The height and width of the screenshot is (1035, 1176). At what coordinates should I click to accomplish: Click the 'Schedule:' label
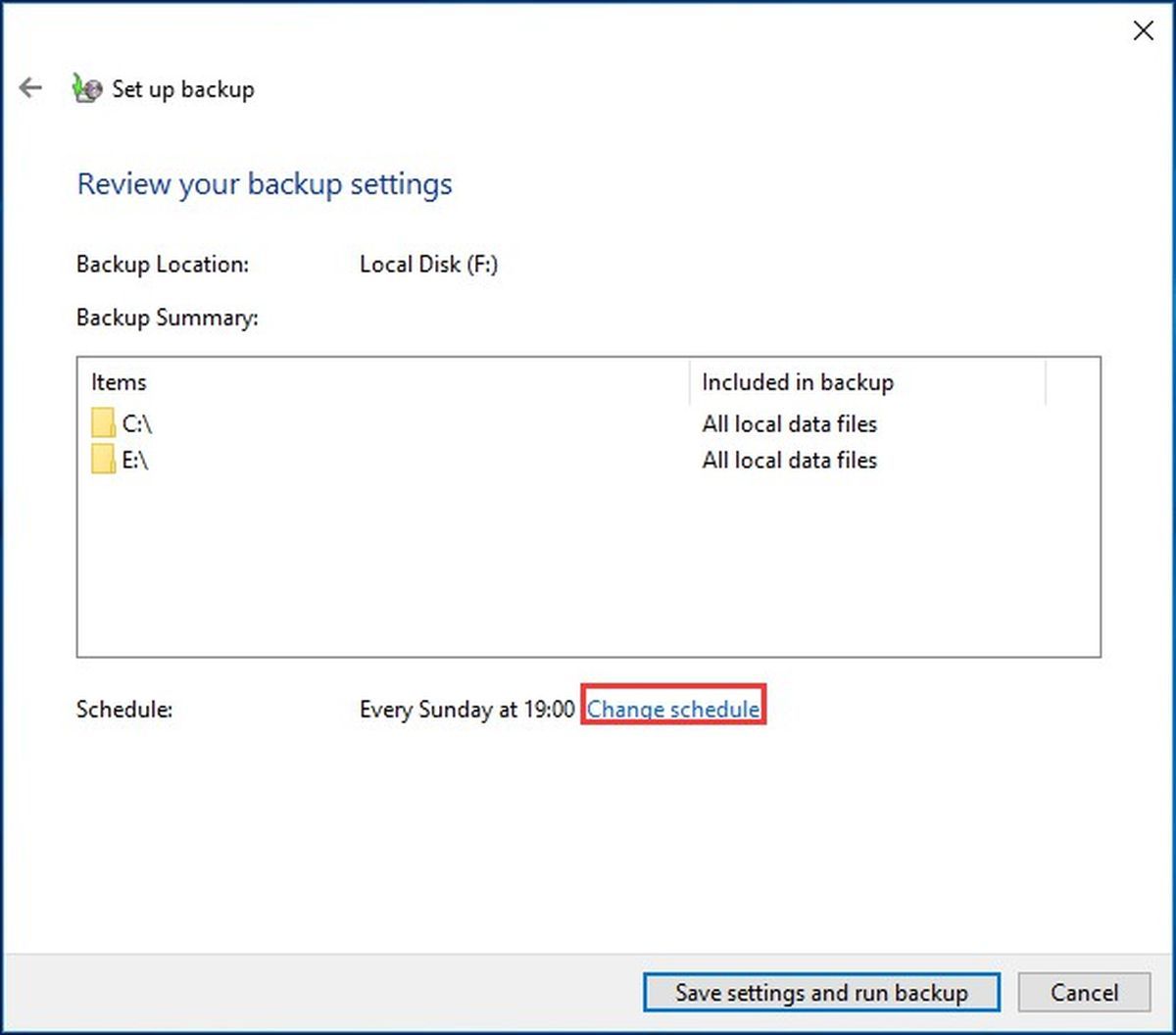124,710
